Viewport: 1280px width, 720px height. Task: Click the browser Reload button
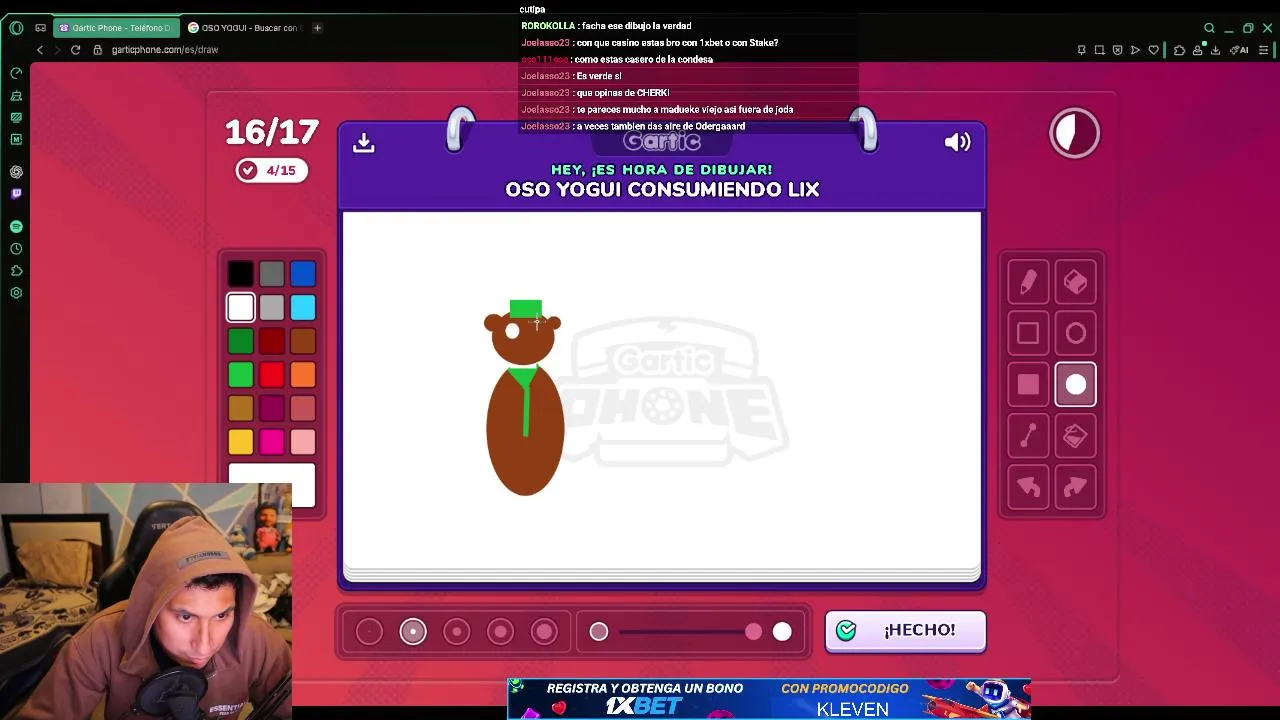(x=75, y=50)
